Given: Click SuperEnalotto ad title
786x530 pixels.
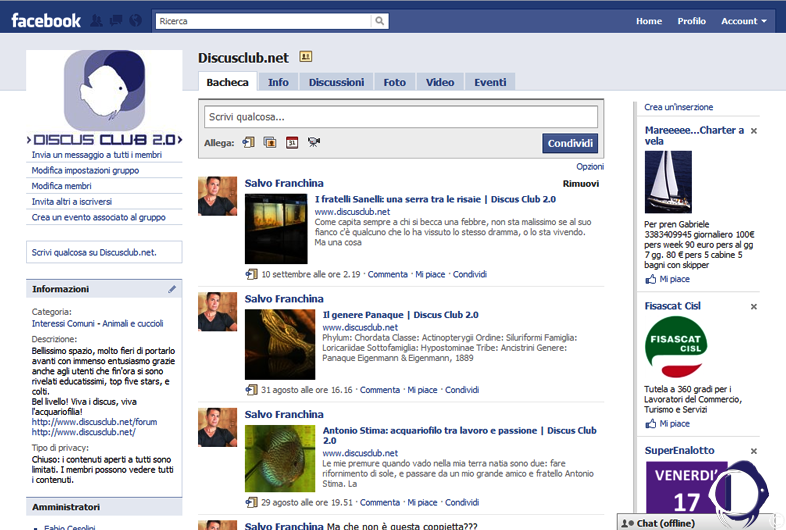Looking at the screenshot, I should click(x=679, y=450).
